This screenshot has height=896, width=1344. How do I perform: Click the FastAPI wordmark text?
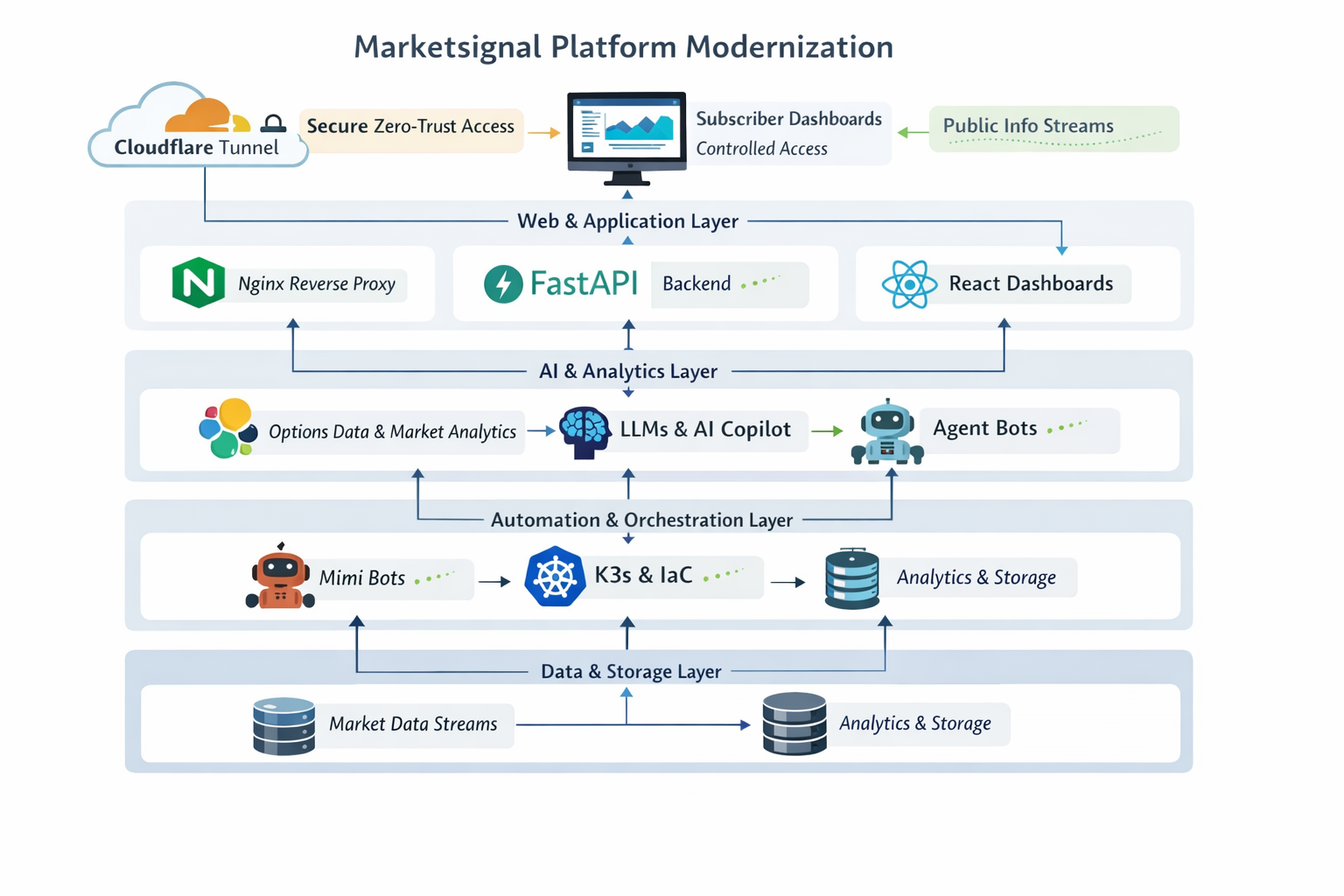tap(584, 283)
